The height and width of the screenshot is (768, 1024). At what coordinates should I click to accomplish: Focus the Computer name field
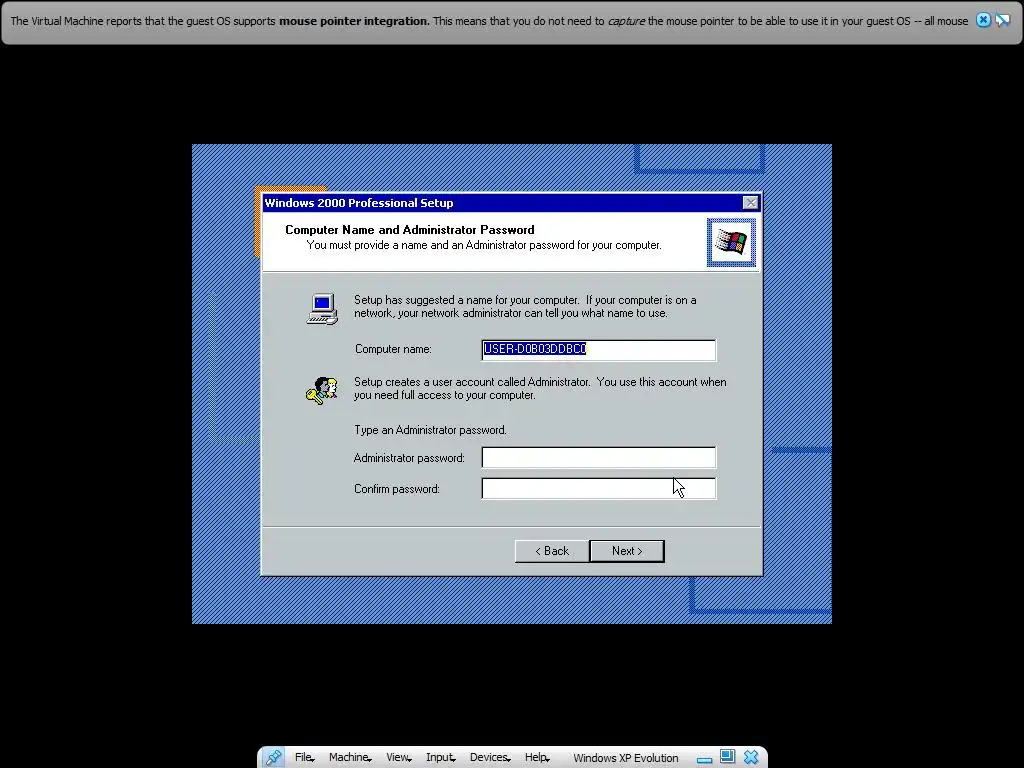599,349
